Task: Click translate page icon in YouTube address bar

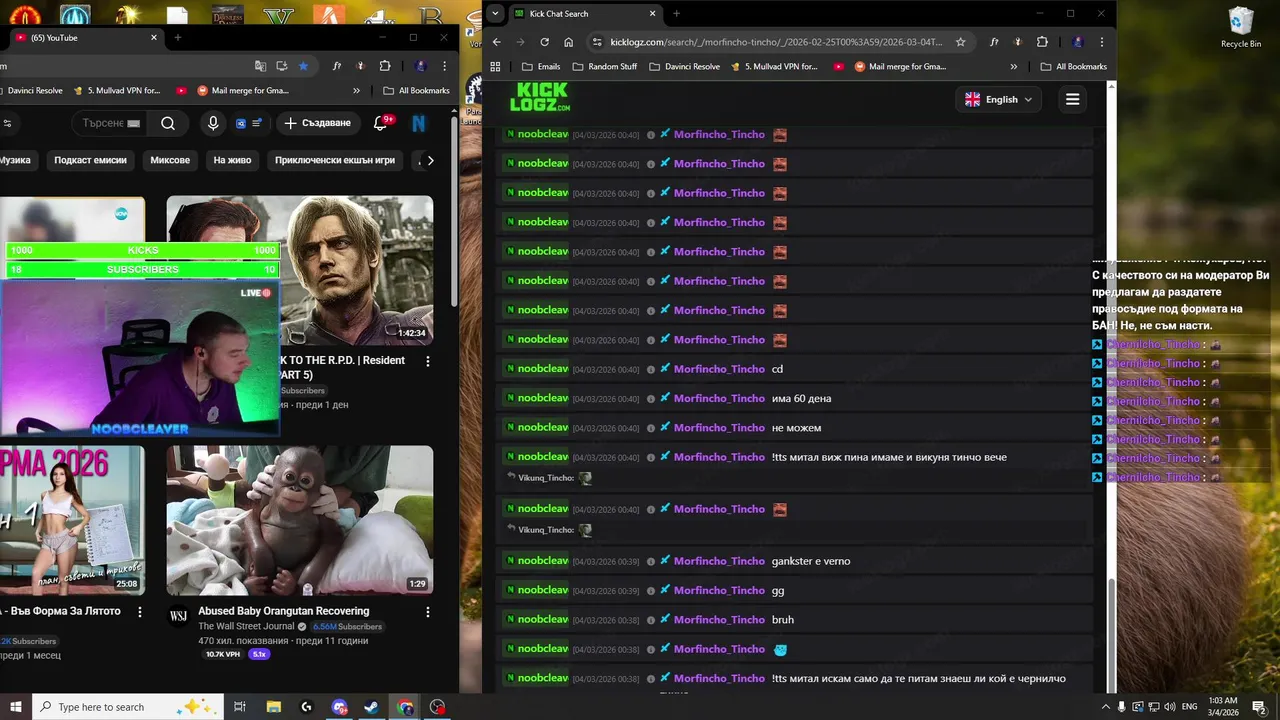Action: pos(260,66)
